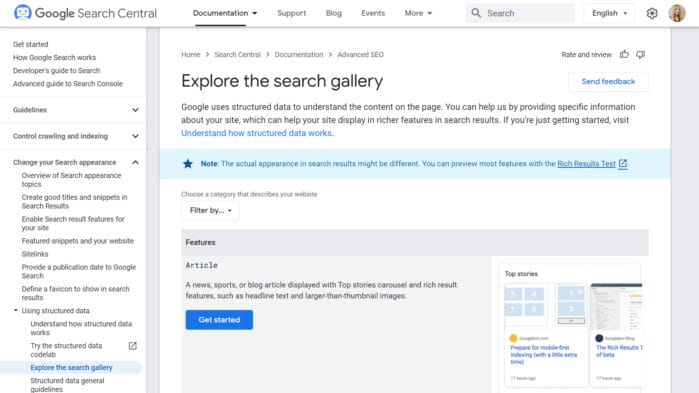The width and height of the screenshot is (699, 393).
Task: Click the magnifier icon in search box
Action: point(476,13)
